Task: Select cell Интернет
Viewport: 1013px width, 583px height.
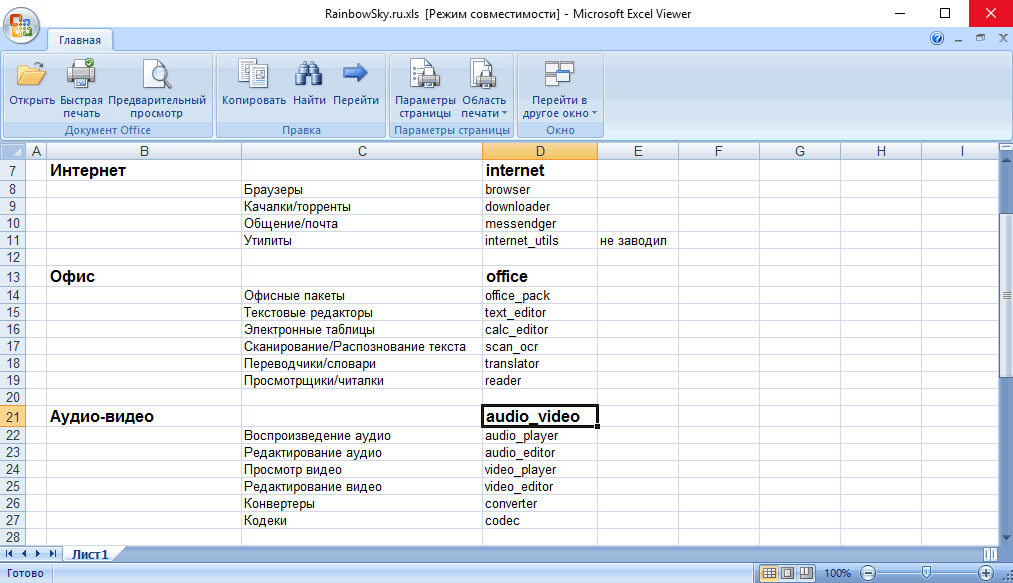Action: click(x=144, y=171)
